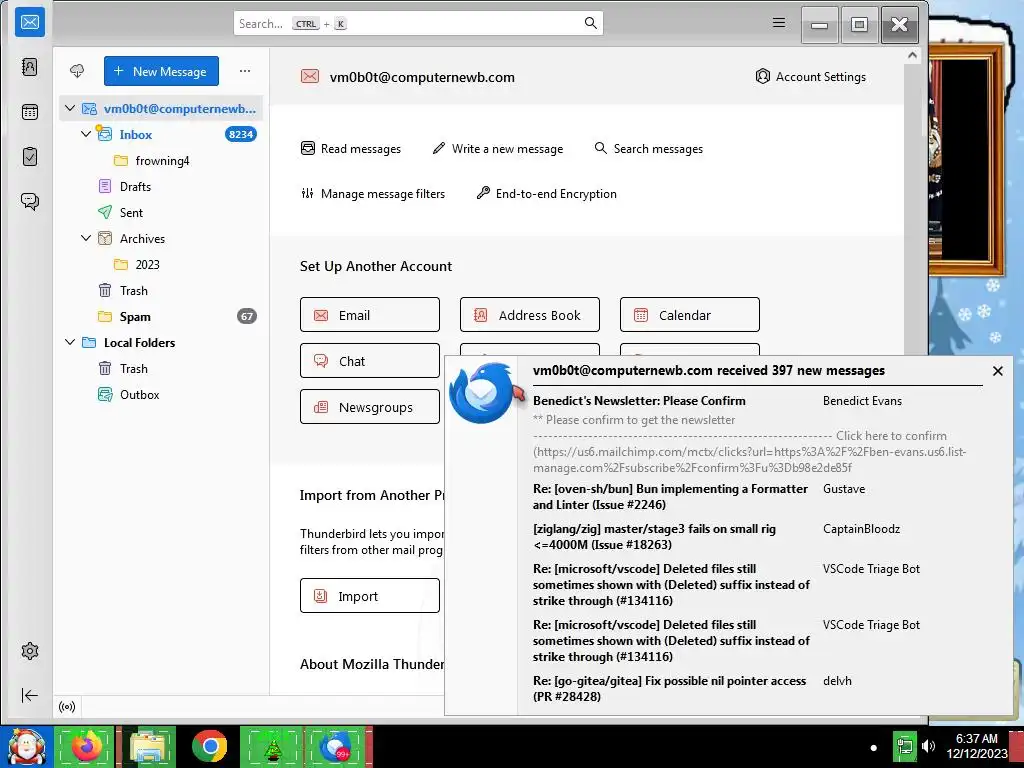The width and height of the screenshot is (1024, 768).
Task: Click scrollbar up arrow in account pane
Action: coord(912,56)
